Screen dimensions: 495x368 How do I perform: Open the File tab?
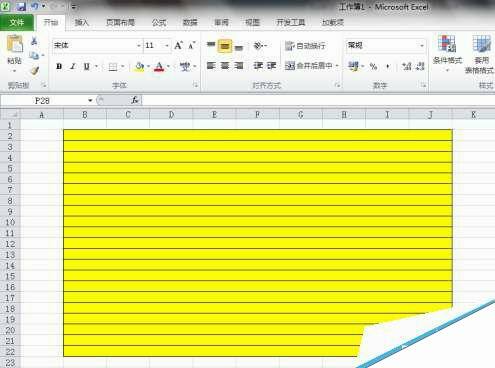coord(17,22)
